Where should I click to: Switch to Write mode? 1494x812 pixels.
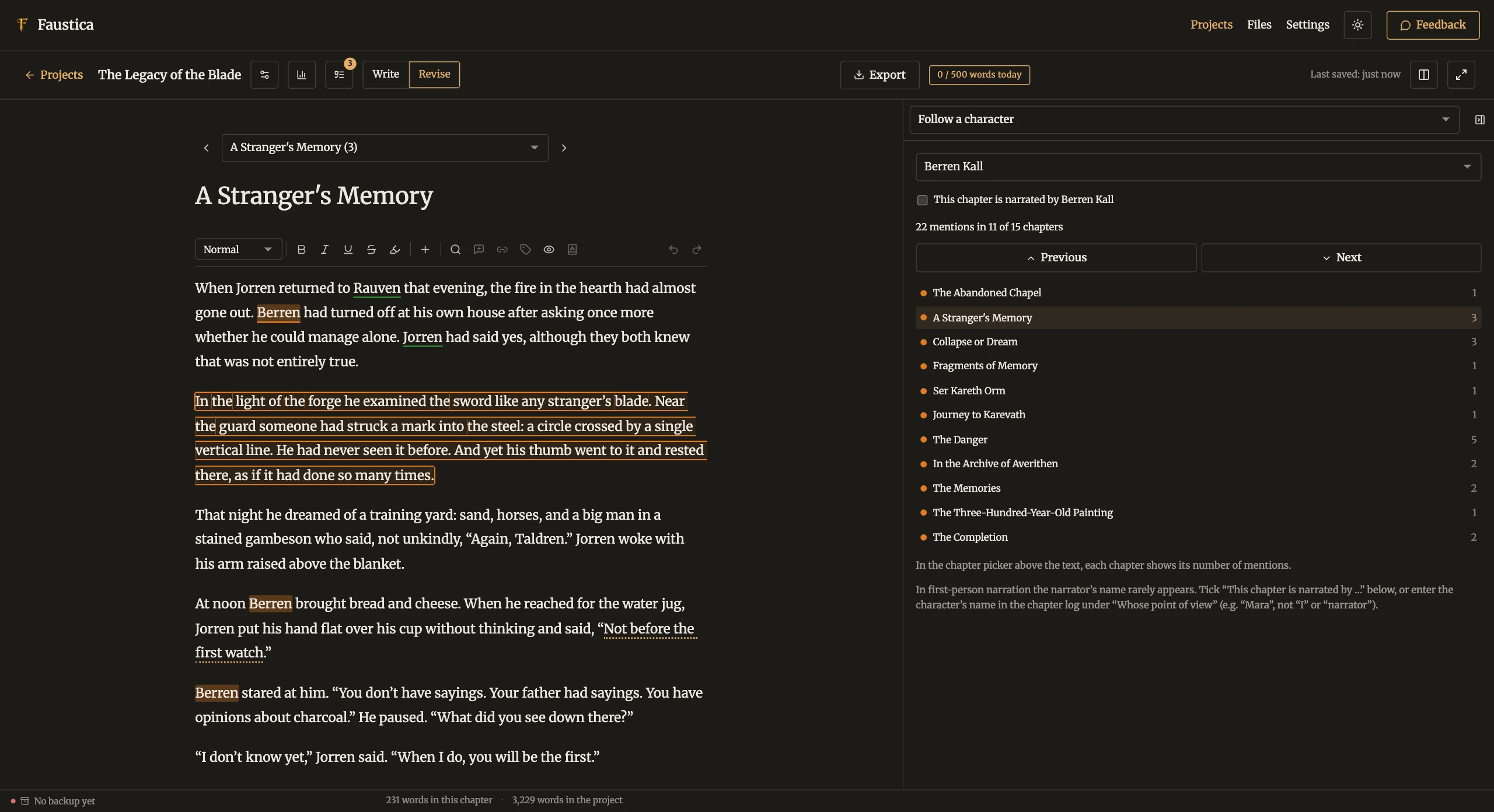pos(386,75)
